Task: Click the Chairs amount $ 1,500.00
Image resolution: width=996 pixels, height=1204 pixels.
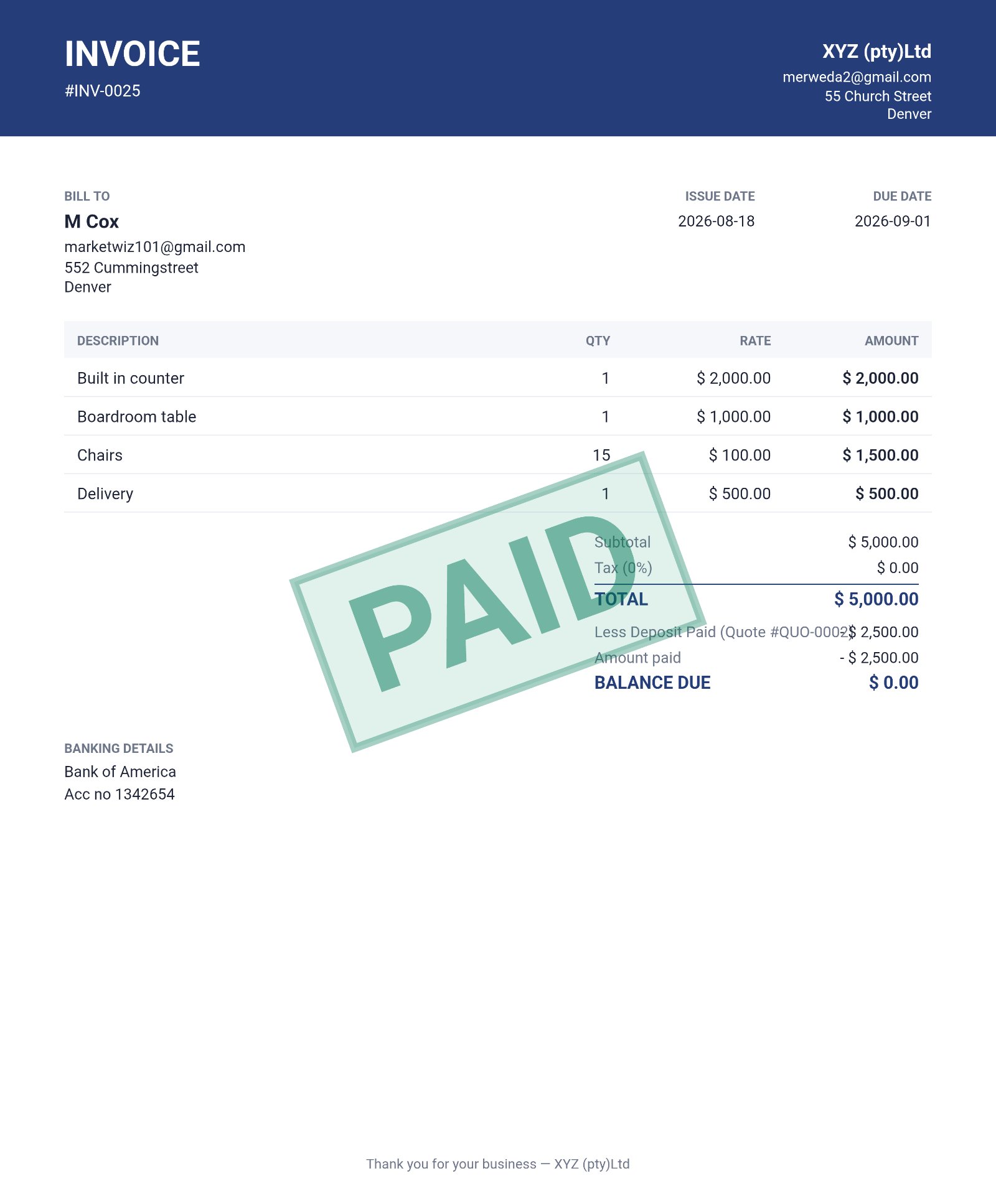Action: pyautogui.click(x=880, y=455)
